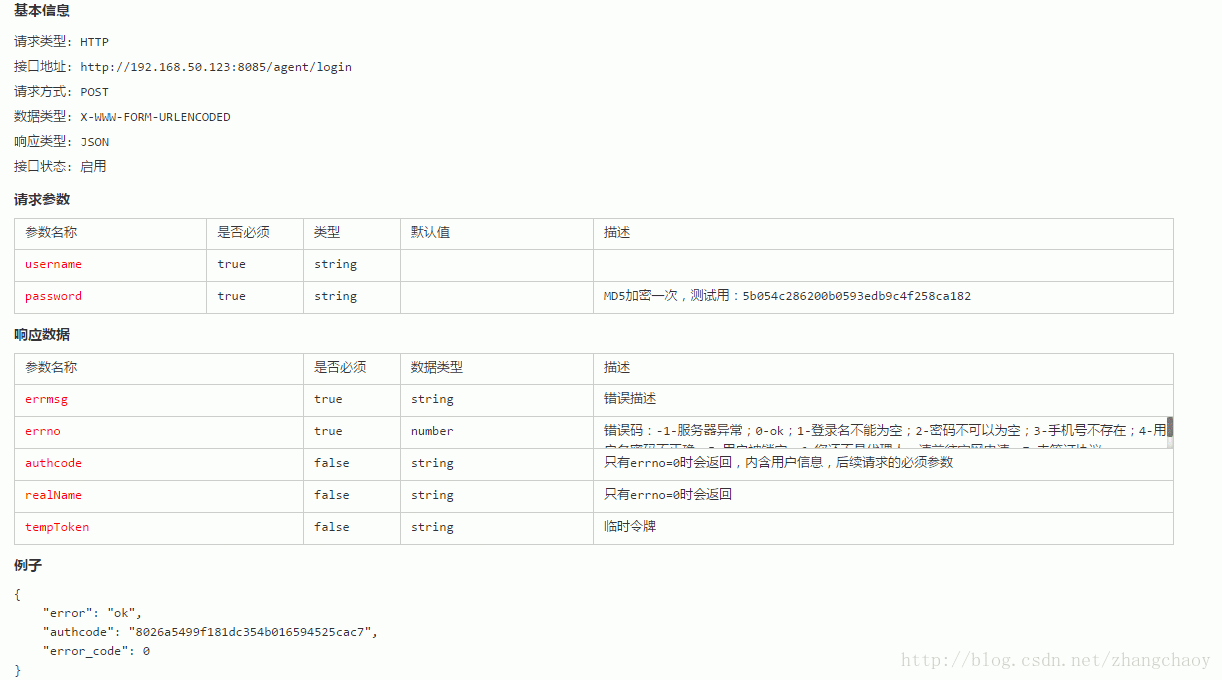This screenshot has width=1222, height=680.
Task: Select the X-WWW-FORM-URLENCODED data type text
Action: (x=155, y=116)
